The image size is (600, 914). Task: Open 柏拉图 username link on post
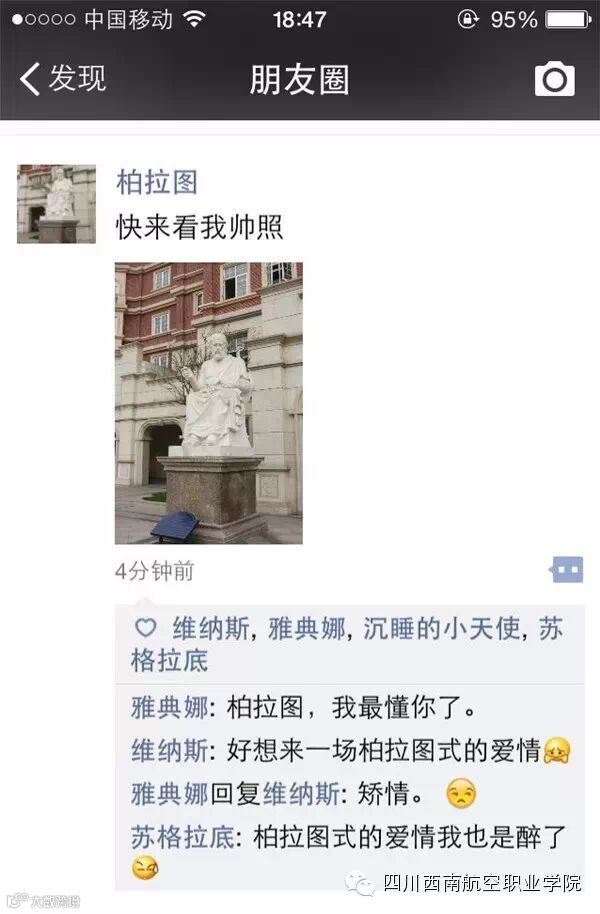coord(157,182)
